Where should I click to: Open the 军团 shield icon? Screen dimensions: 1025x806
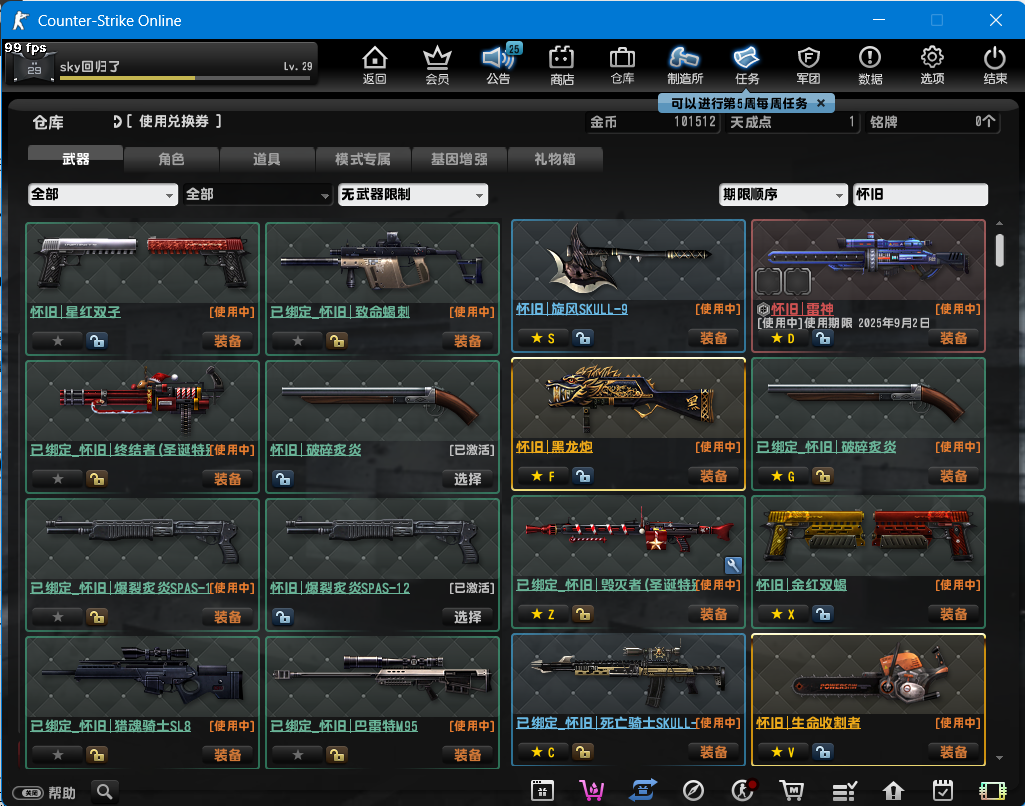coord(809,65)
